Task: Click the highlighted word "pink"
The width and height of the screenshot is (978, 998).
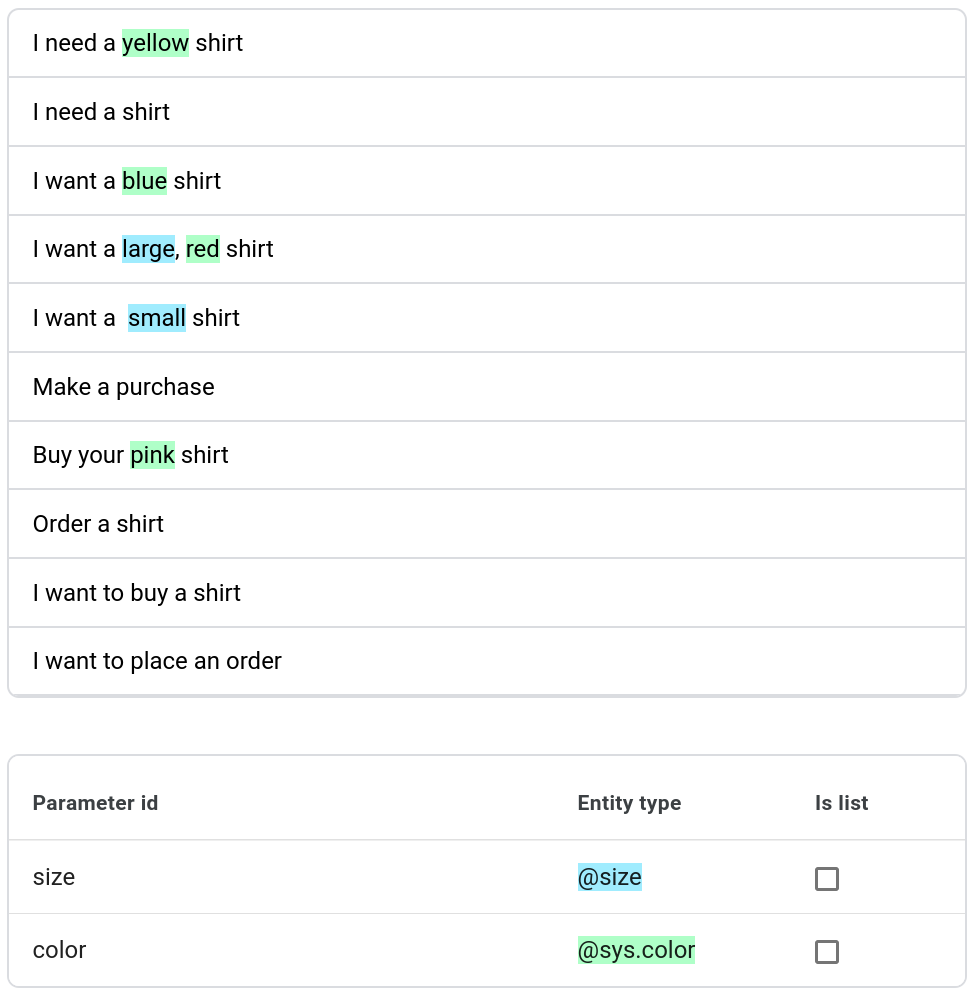Action: pyautogui.click(x=152, y=455)
